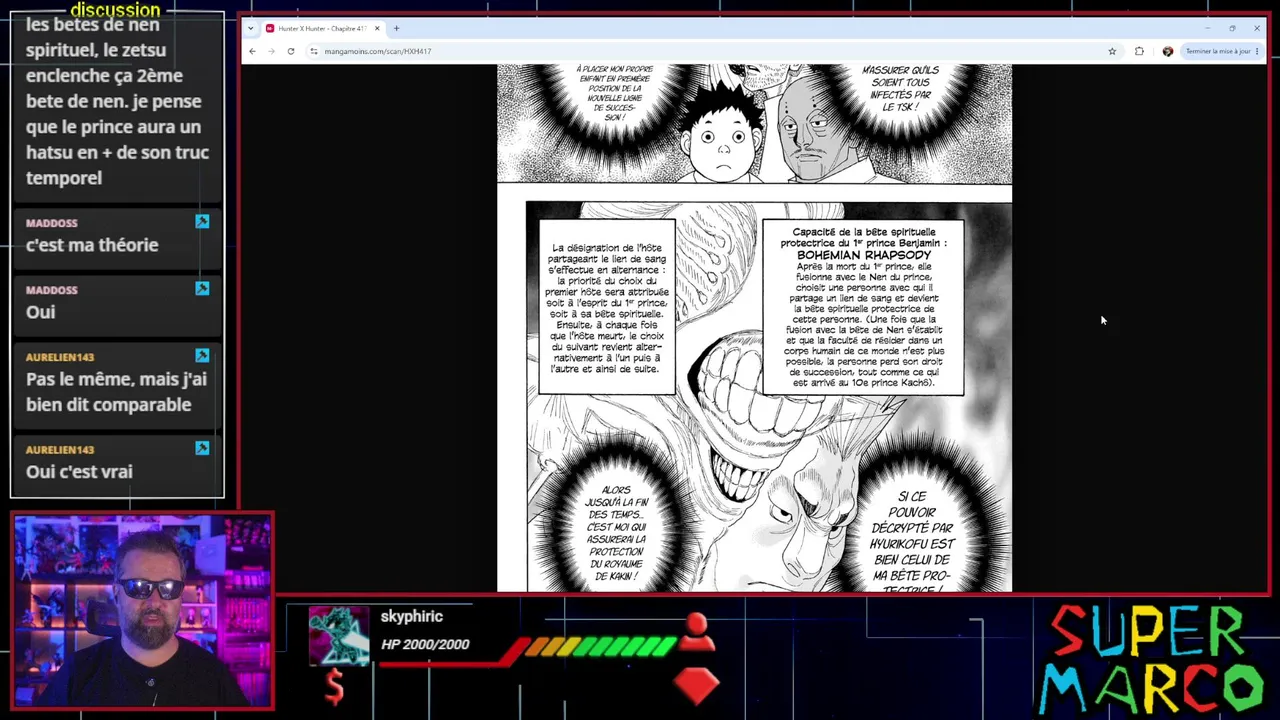Click the "c'est ma théorie" chat message
Viewport: 1280px width, 720px height.
click(92, 245)
